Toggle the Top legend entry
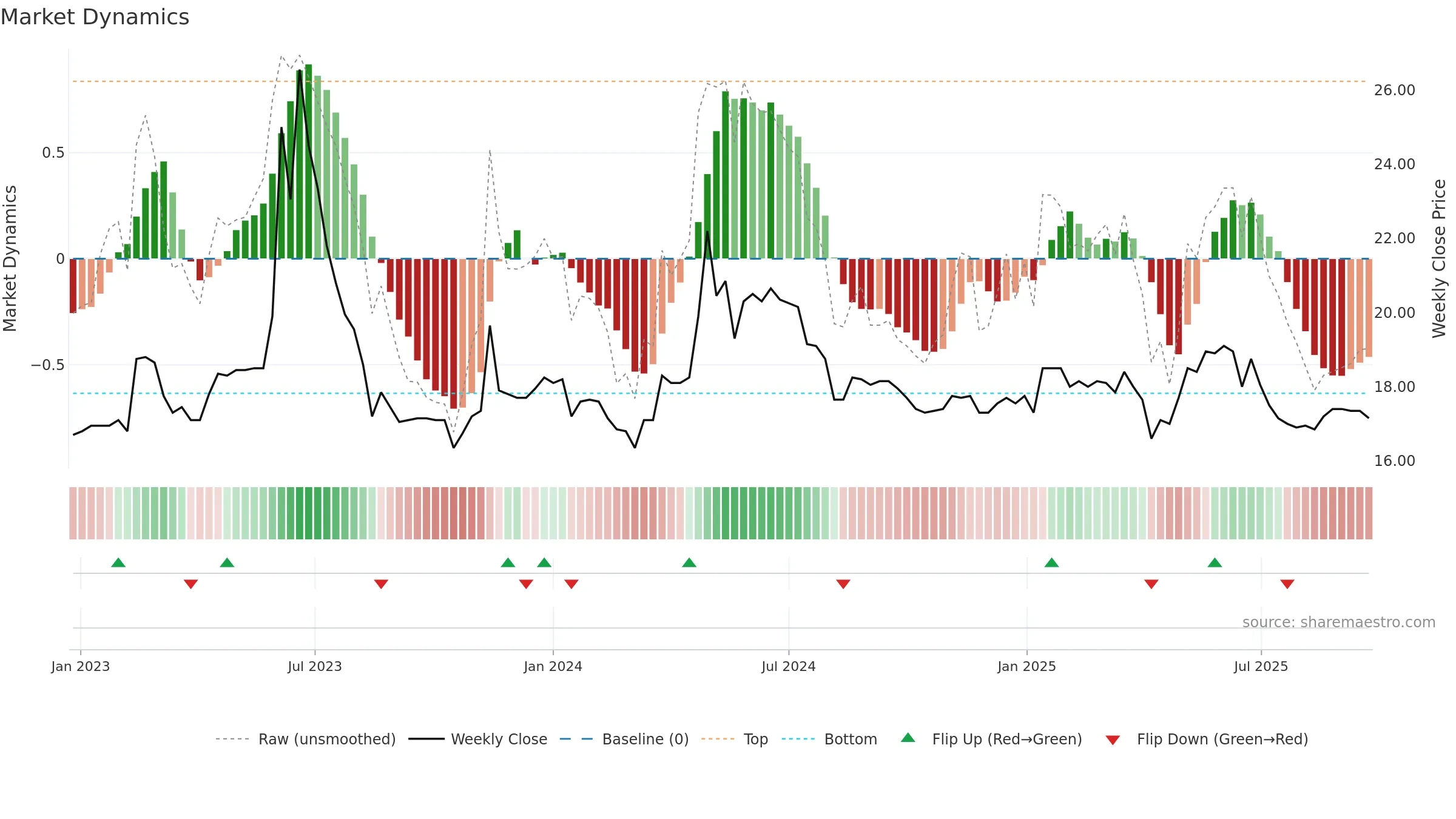Image resolution: width=1456 pixels, height=819 pixels. 734,739
